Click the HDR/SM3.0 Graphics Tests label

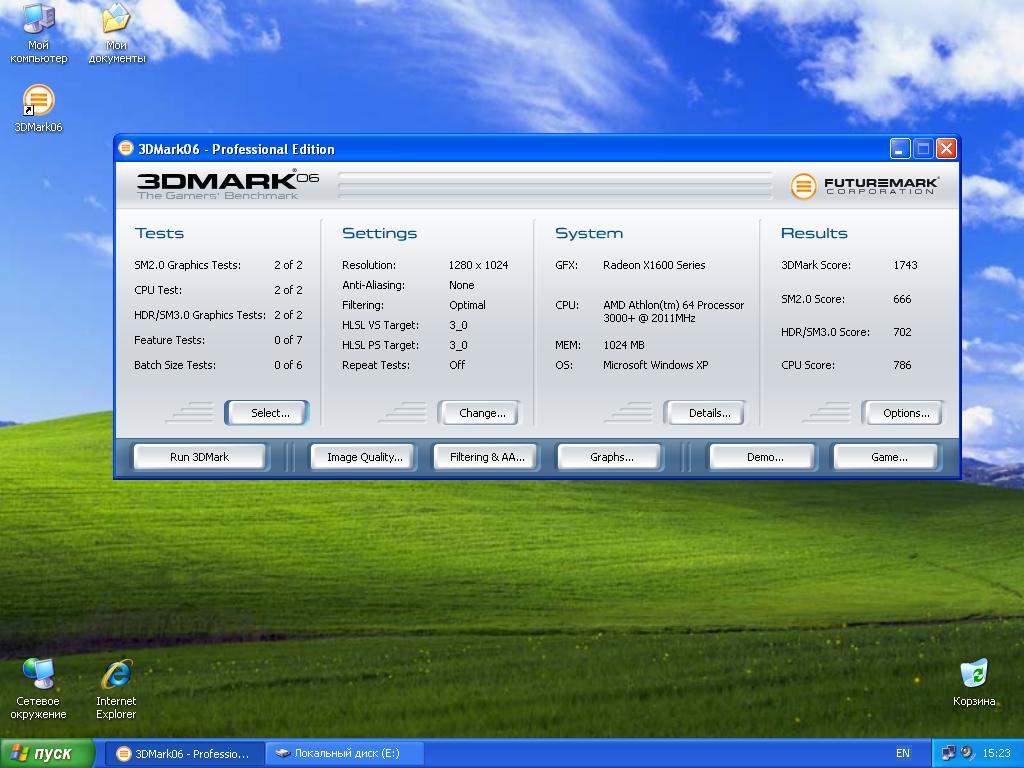click(x=200, y=315)
